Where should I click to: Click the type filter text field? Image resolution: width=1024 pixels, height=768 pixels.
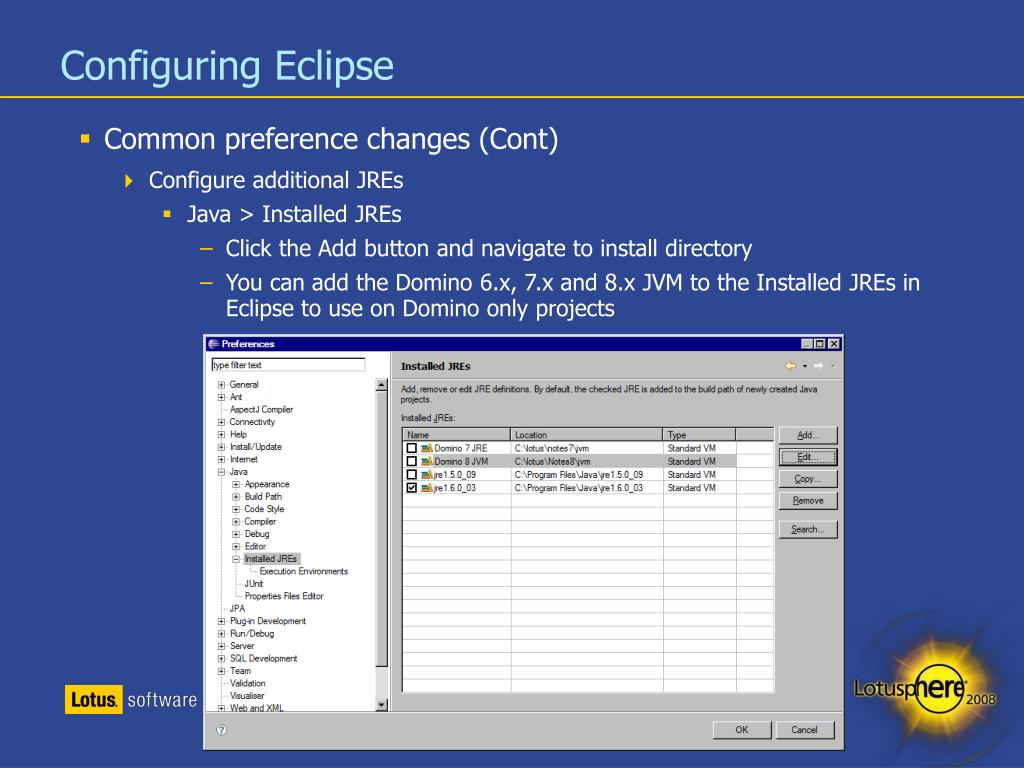click(288, 365)
